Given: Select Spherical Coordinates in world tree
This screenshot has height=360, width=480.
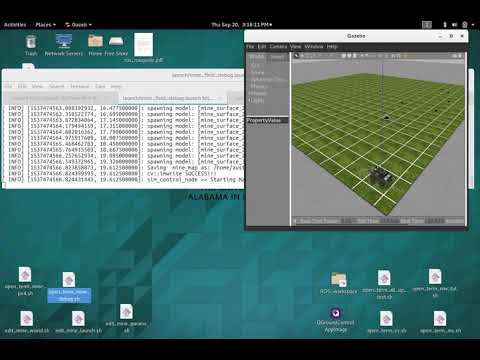Looking at the screenshot, I should click(x=268, y=79).
